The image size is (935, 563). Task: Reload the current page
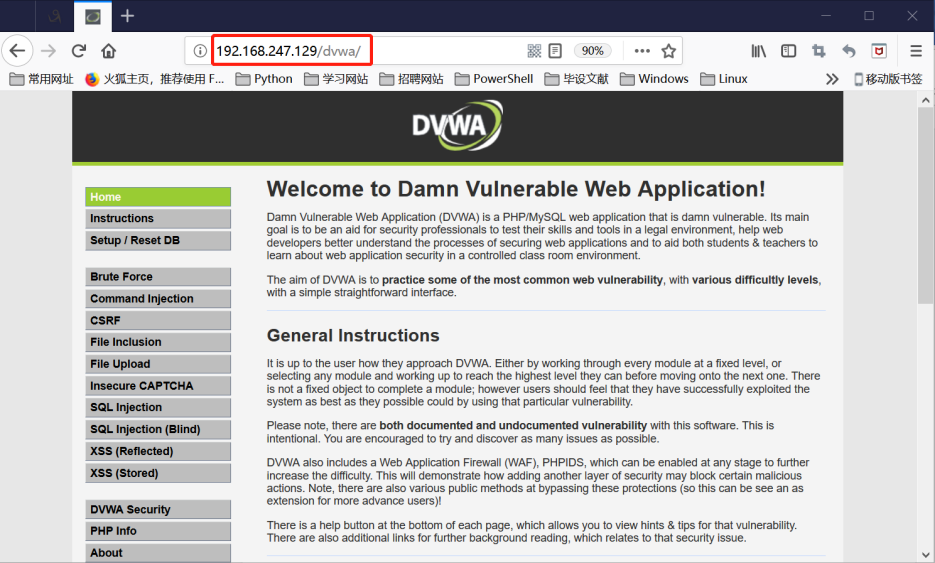79,51
